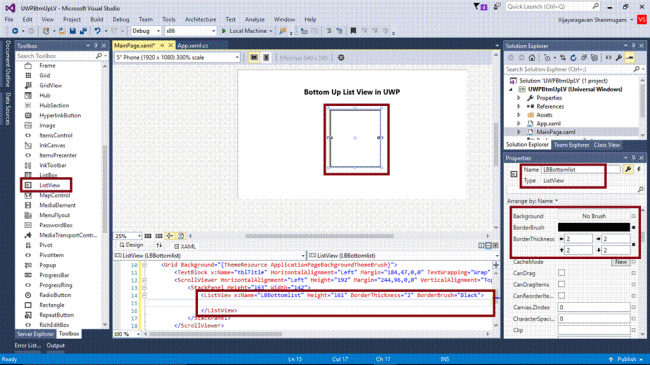The height and width of the screenshot is (365, 650).
Task: Switch to the App.xaml.cs tab
Action: [x=193, y=45]
